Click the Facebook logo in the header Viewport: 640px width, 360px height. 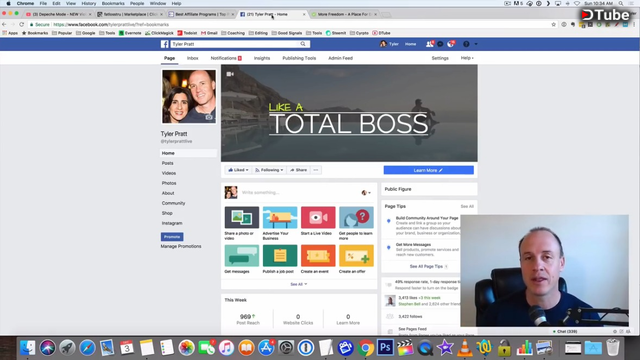pyautogui.click(x=164, y=44)
